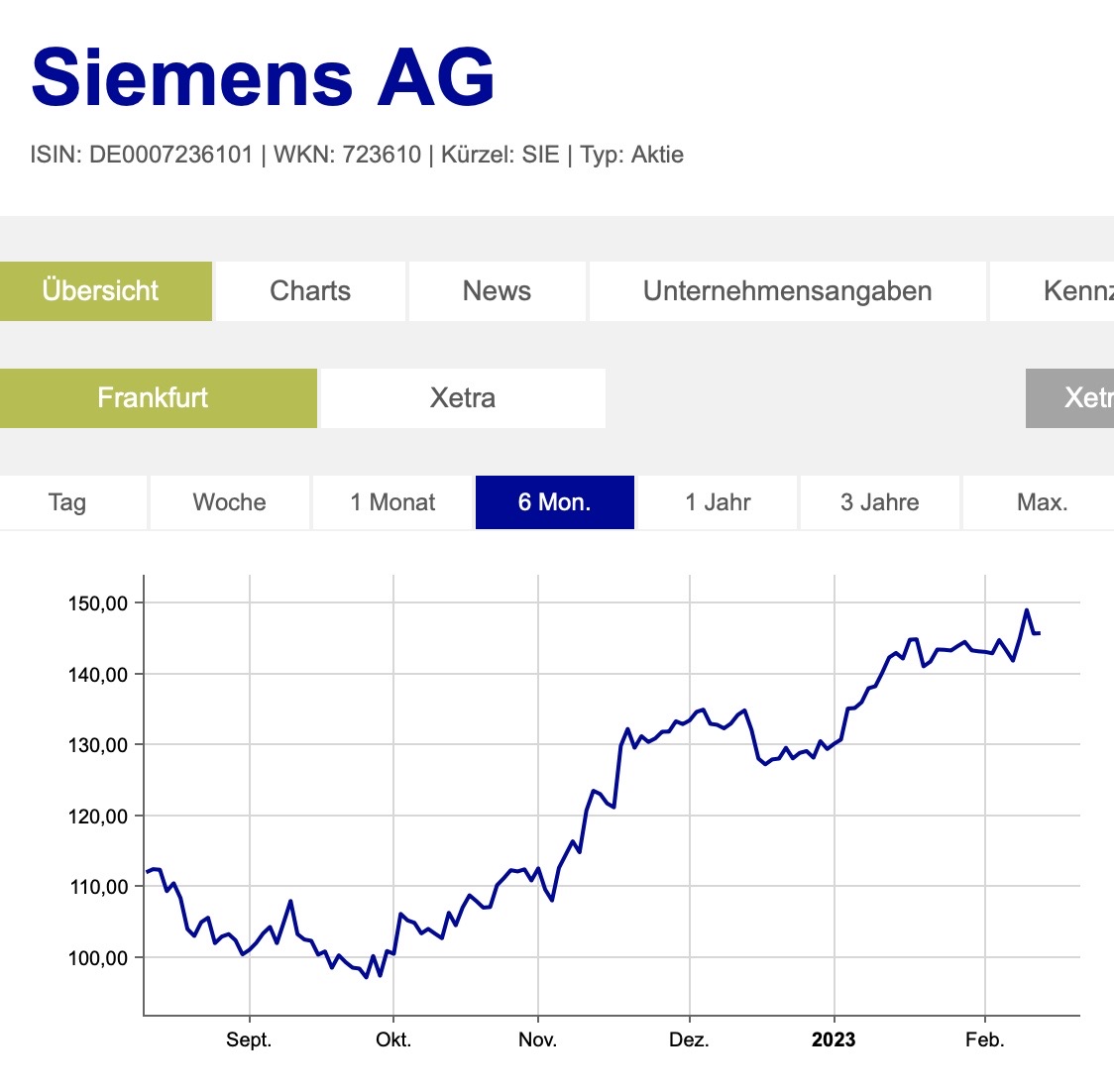Viewport: 1114px width, 1092px height.
Task: Switch chart range to Woche
Action: click(229, 502)
